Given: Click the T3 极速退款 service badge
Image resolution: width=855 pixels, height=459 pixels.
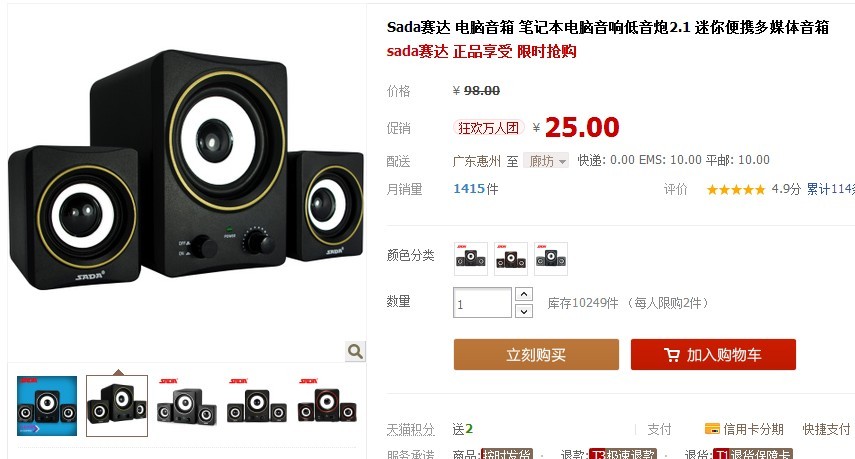Looking at the screenshot, I should coord(623,454).
